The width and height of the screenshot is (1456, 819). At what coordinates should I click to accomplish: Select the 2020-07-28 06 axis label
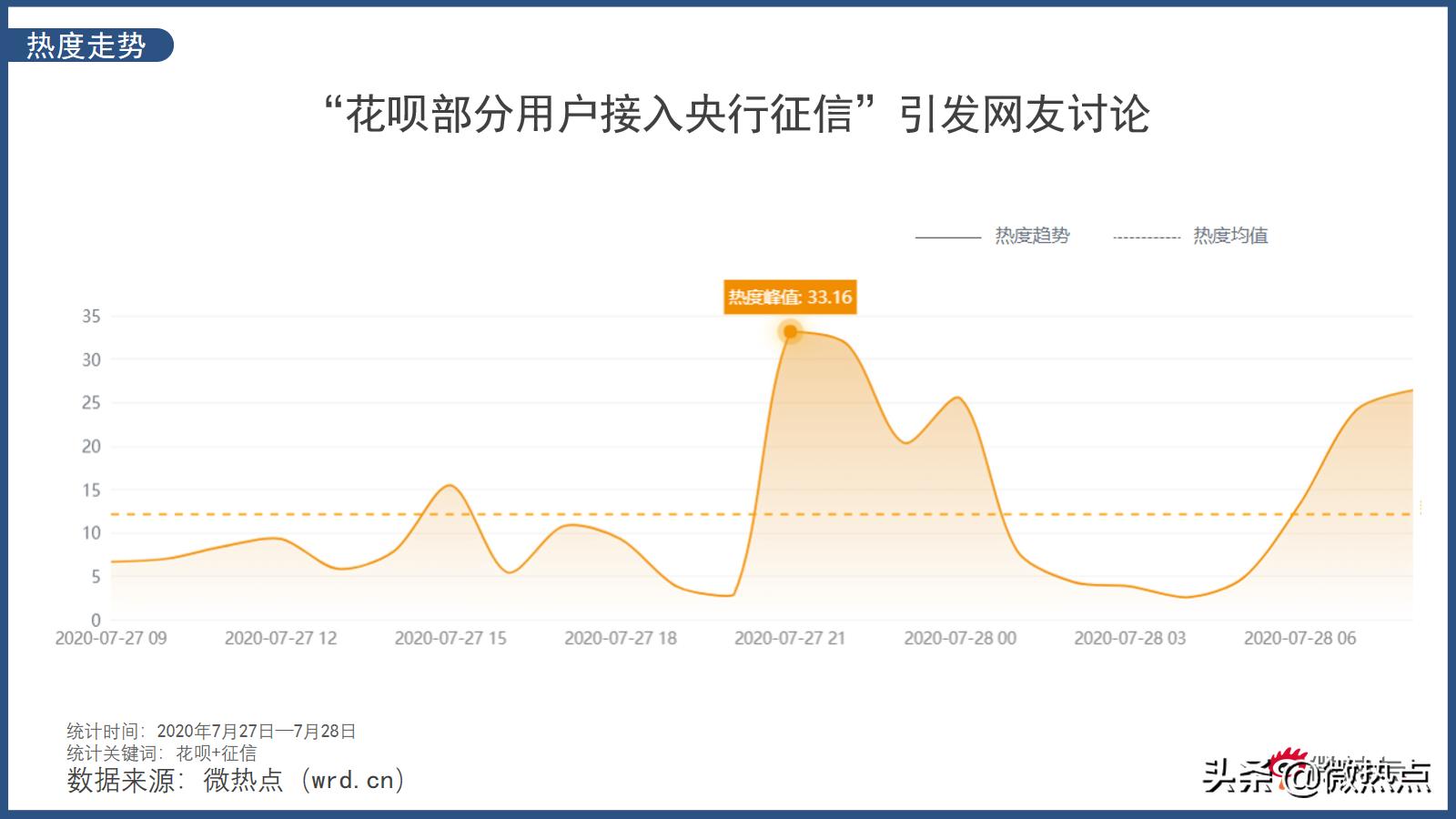tap(1299, 638)
